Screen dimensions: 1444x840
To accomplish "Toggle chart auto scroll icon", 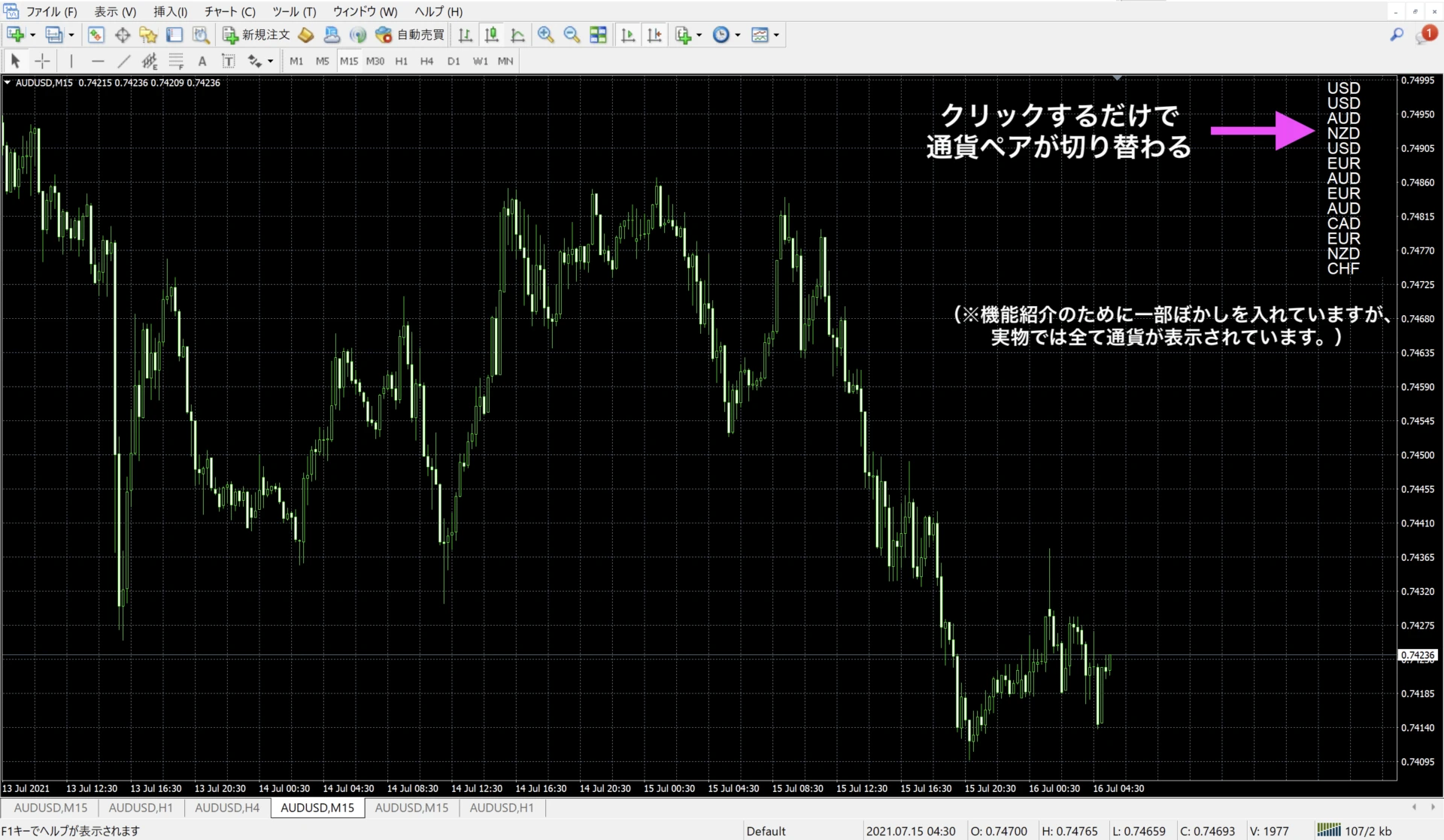I will coord(628,35).
